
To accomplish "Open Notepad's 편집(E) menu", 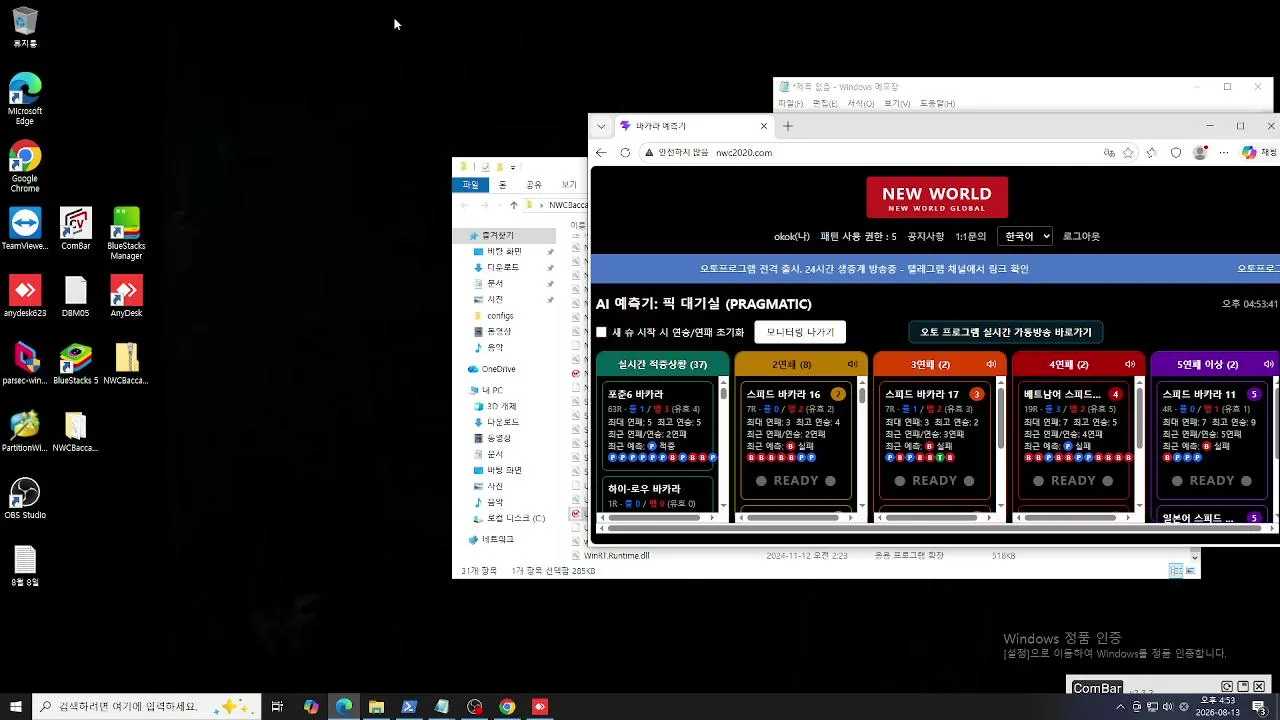I will tap(825, 104).
